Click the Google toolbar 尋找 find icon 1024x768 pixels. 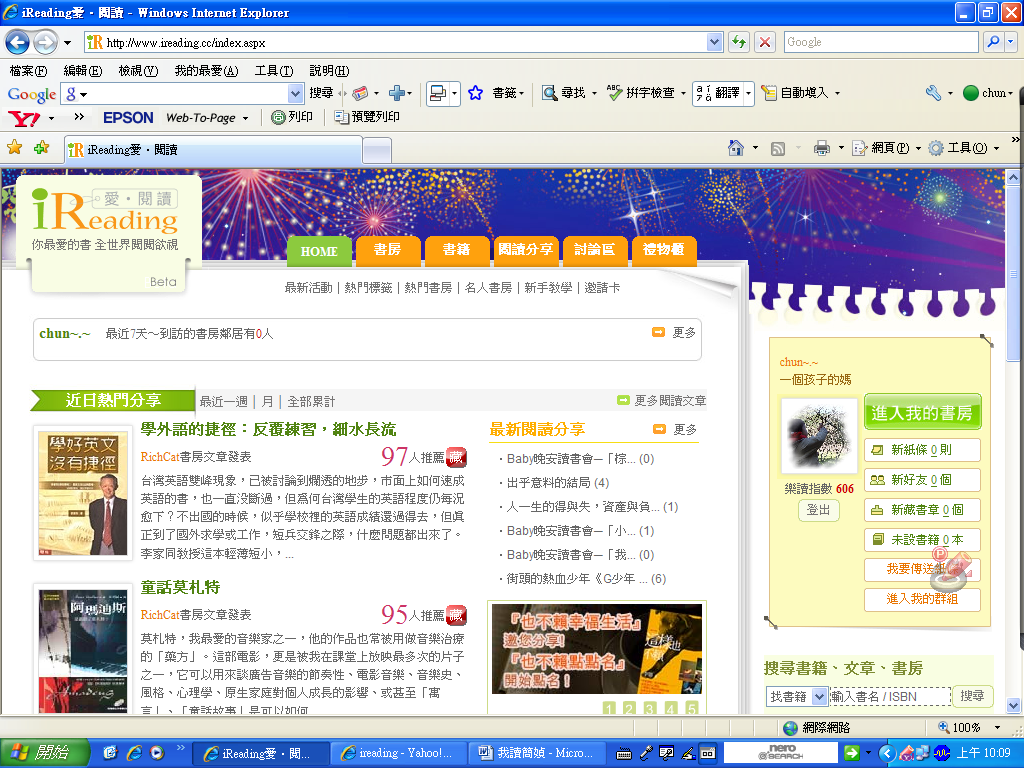point(549,93)
